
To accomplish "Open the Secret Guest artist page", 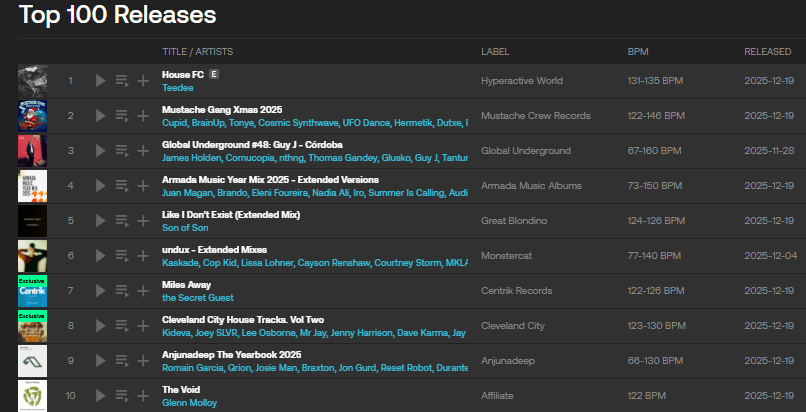I will (x=200, y=298).
